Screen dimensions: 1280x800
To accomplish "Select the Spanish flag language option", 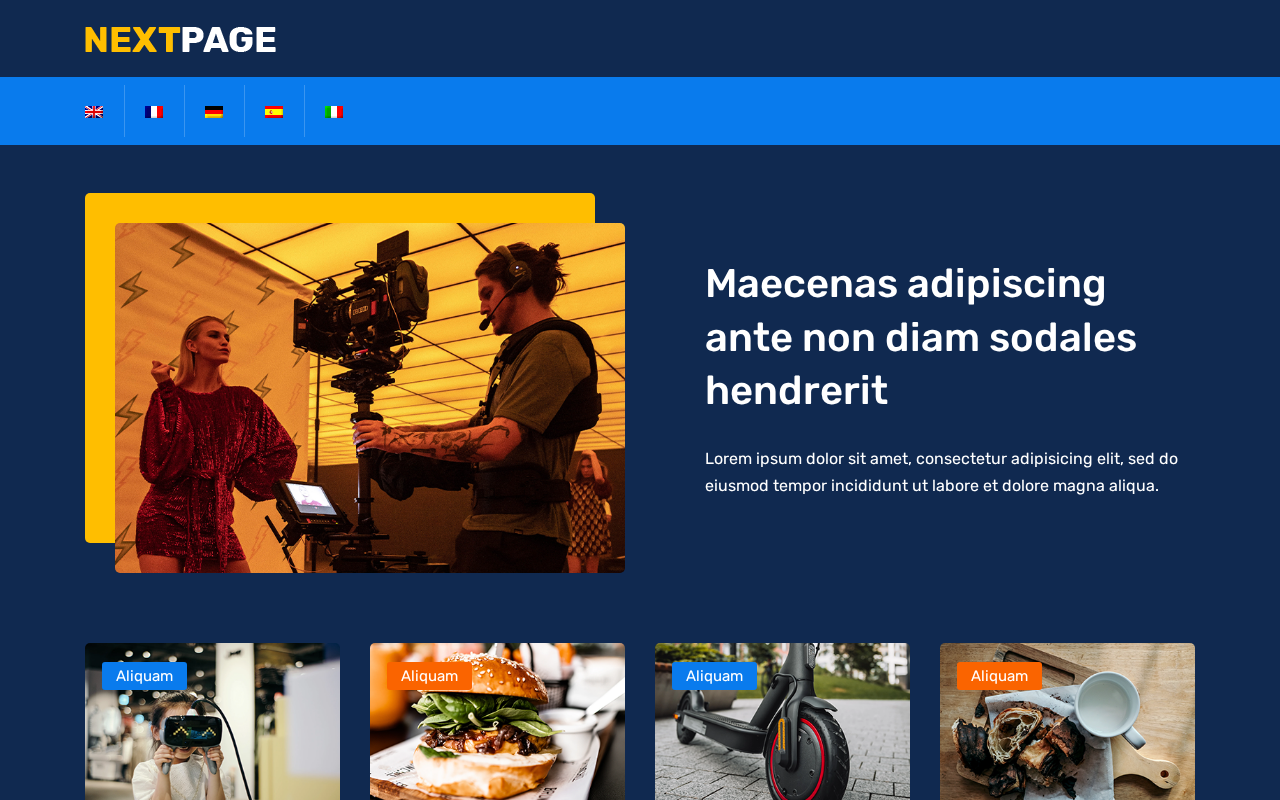I will 274,112.
